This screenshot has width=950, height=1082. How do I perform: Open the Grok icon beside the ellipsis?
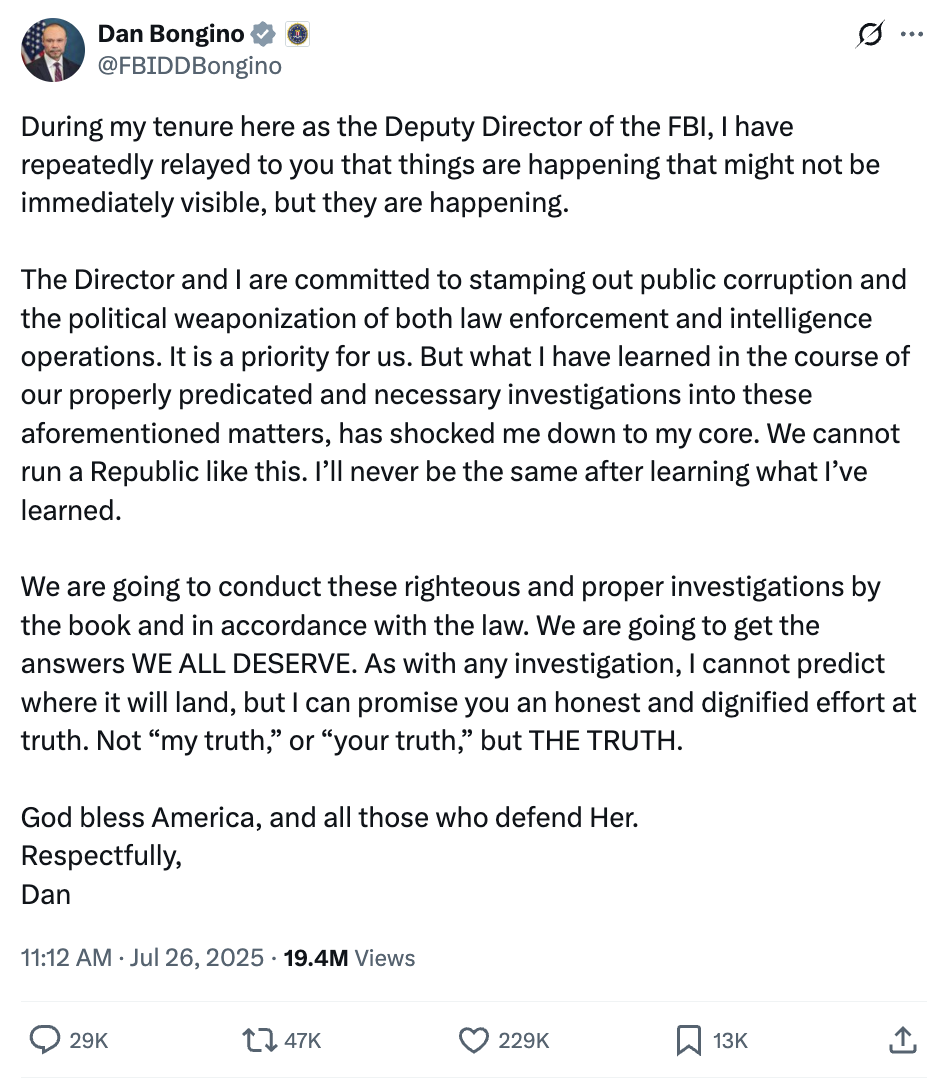869,35
